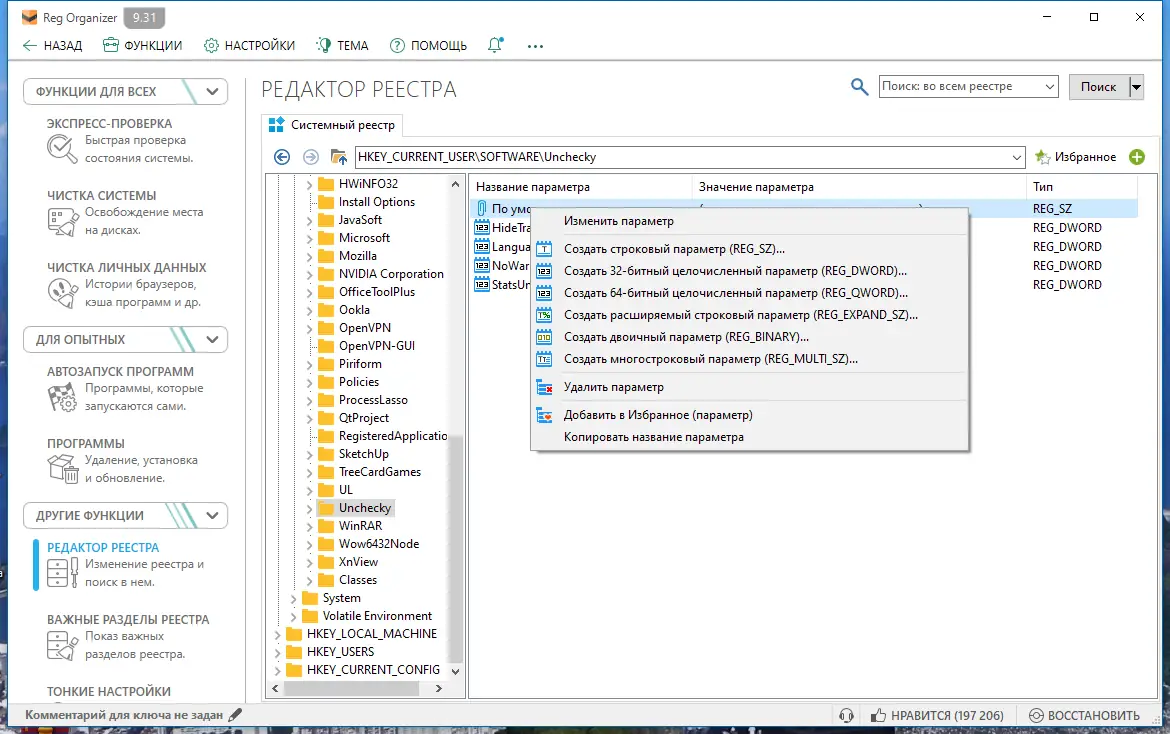
Task: Click the notification bell icon
Action: (494, 45)
